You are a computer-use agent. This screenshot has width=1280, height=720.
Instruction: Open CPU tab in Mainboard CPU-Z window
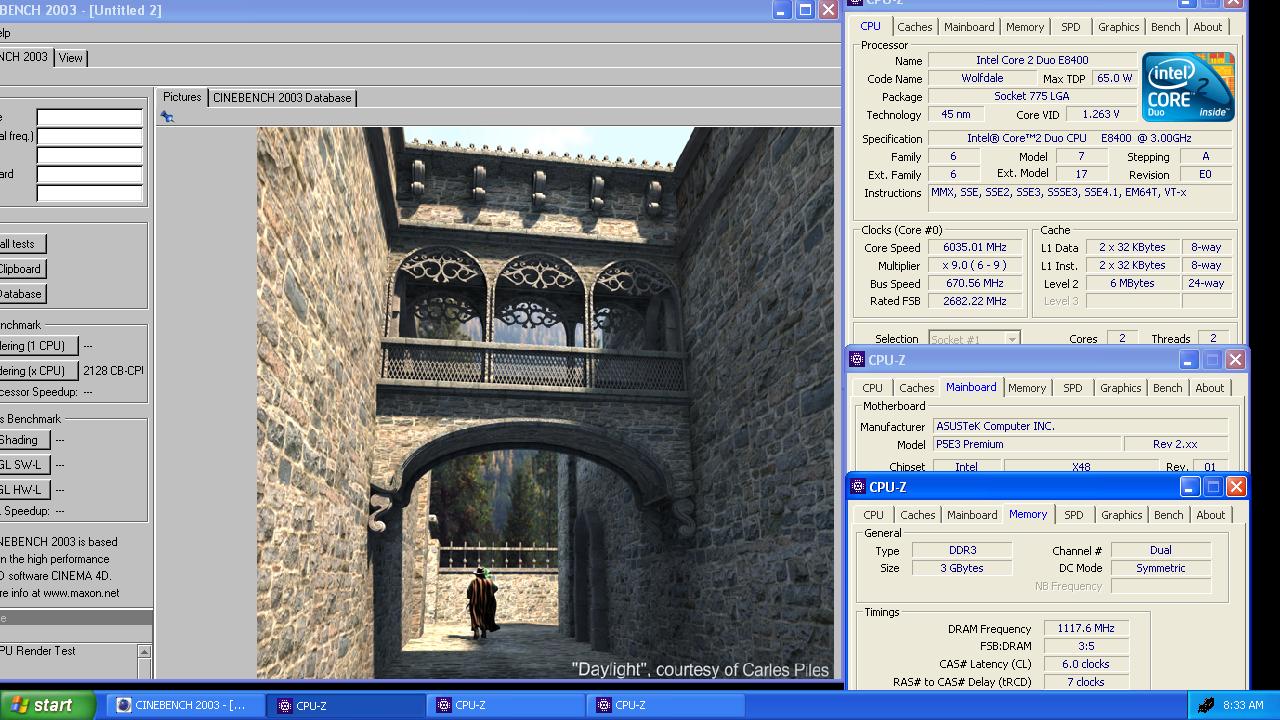coord(872,388)
